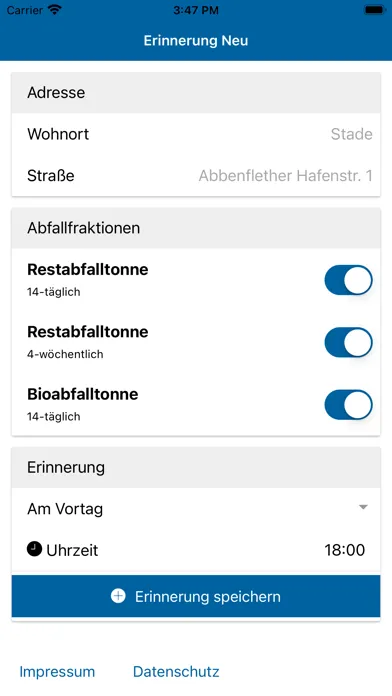Tap the Wi-Fi icon in status bar
The width and height of the screenshot is (392, 696).
tap(55, 10)
